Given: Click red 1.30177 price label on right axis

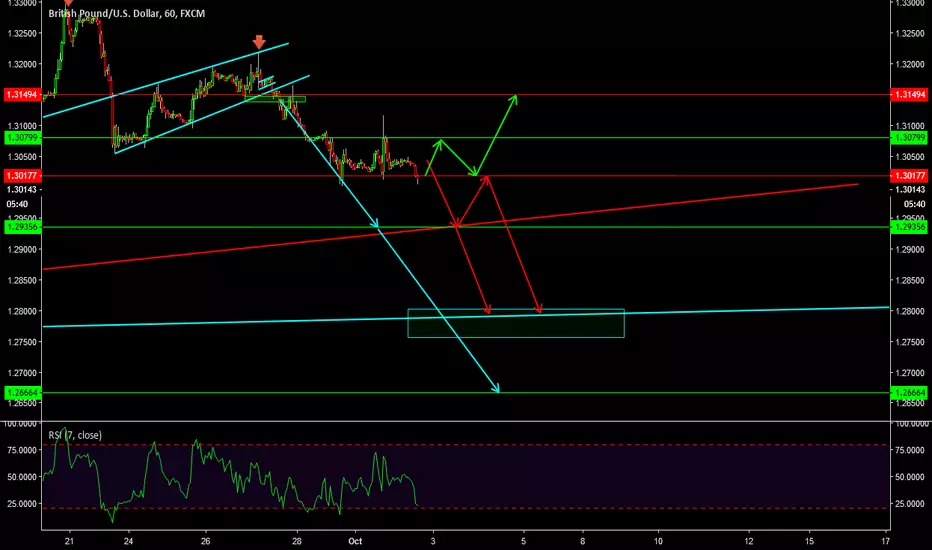Looking at the screenshot, I should 909,175.
